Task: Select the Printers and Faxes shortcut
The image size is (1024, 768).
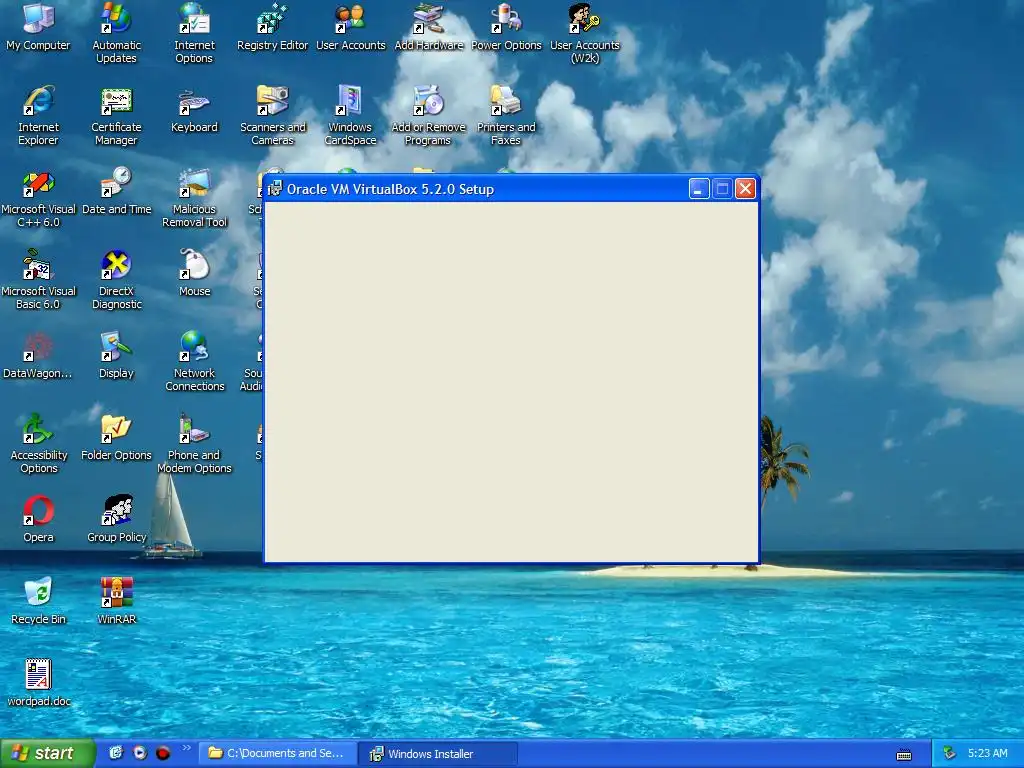Action: [x=506, y=116]
